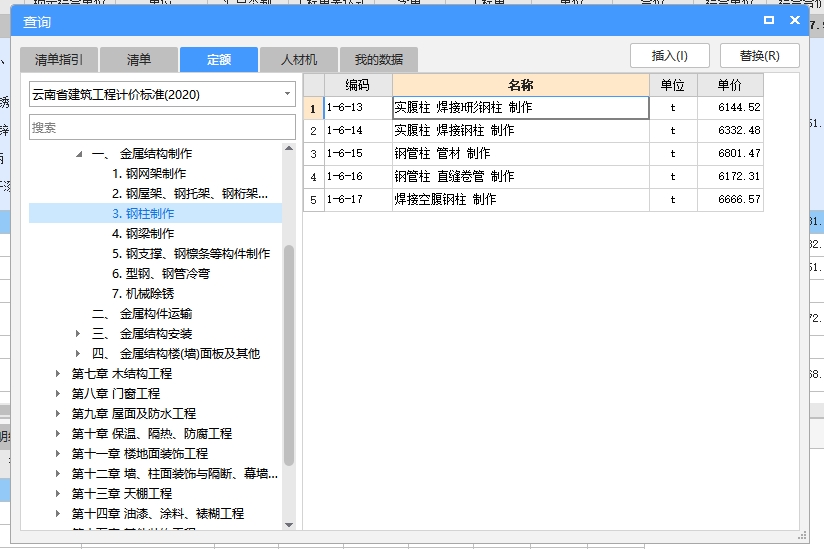Click the tree scrollbar up arrow
The height and width of the screenshot is (549, 824).
[x=289, y=149]
